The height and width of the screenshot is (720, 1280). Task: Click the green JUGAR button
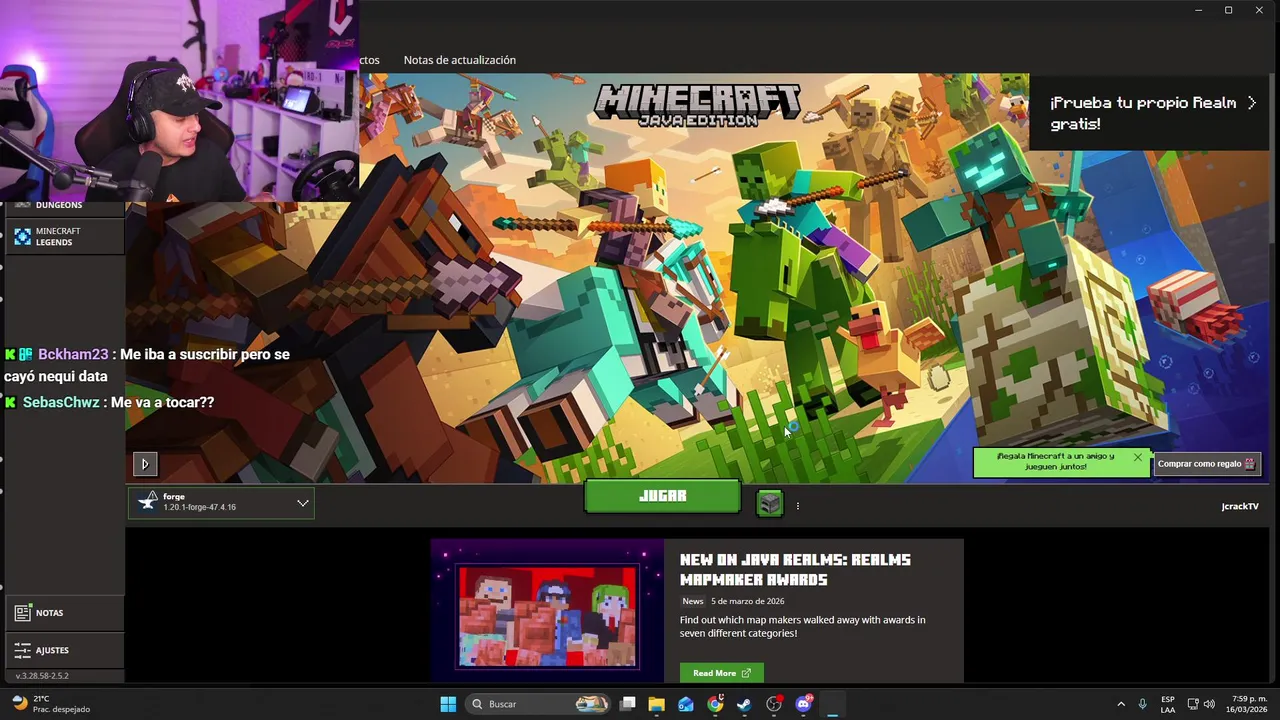click(662, 496)
